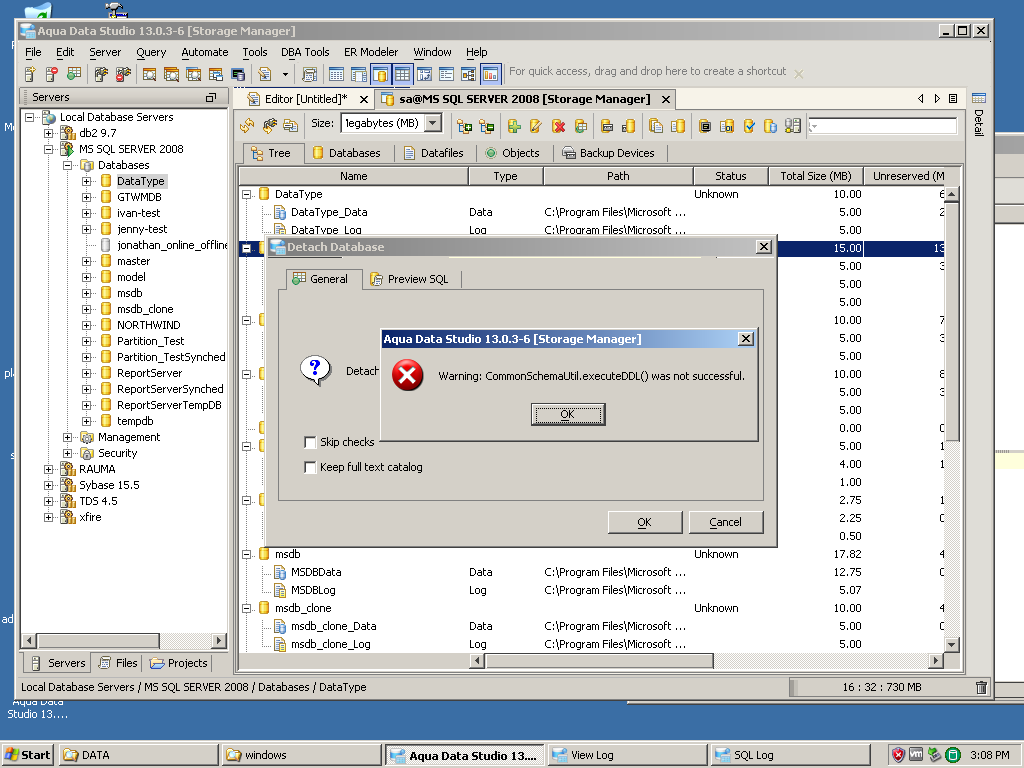Select the ReportServer database in tree
1024x768 pixels.
pos(150,374)
